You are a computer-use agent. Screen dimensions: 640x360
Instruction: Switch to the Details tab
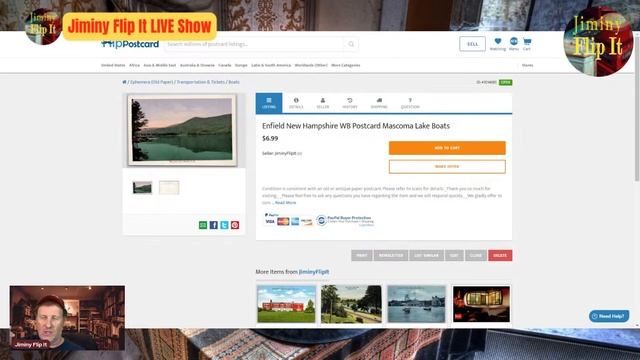pos(296,103)
